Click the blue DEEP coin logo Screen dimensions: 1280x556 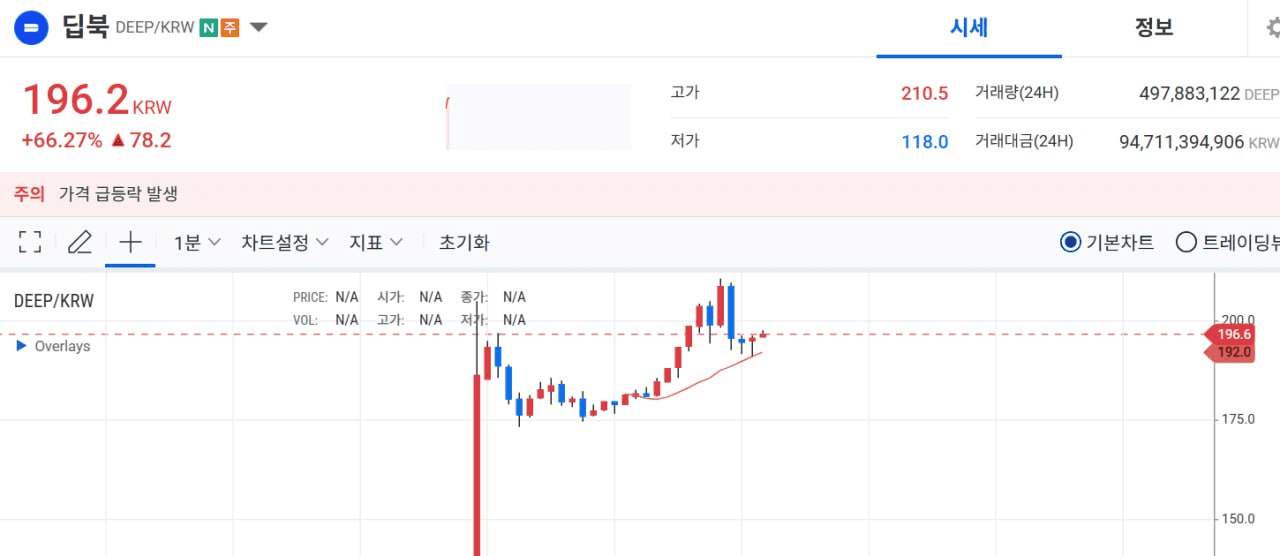31,28
